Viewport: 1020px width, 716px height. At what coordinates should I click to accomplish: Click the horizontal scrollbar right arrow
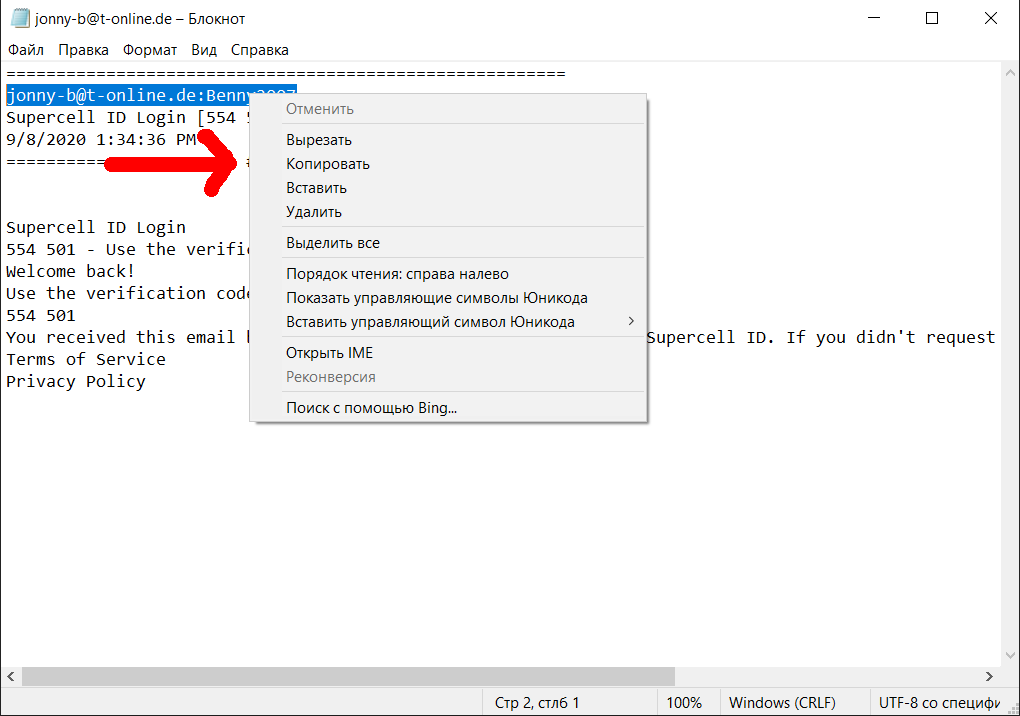[989, 677]
